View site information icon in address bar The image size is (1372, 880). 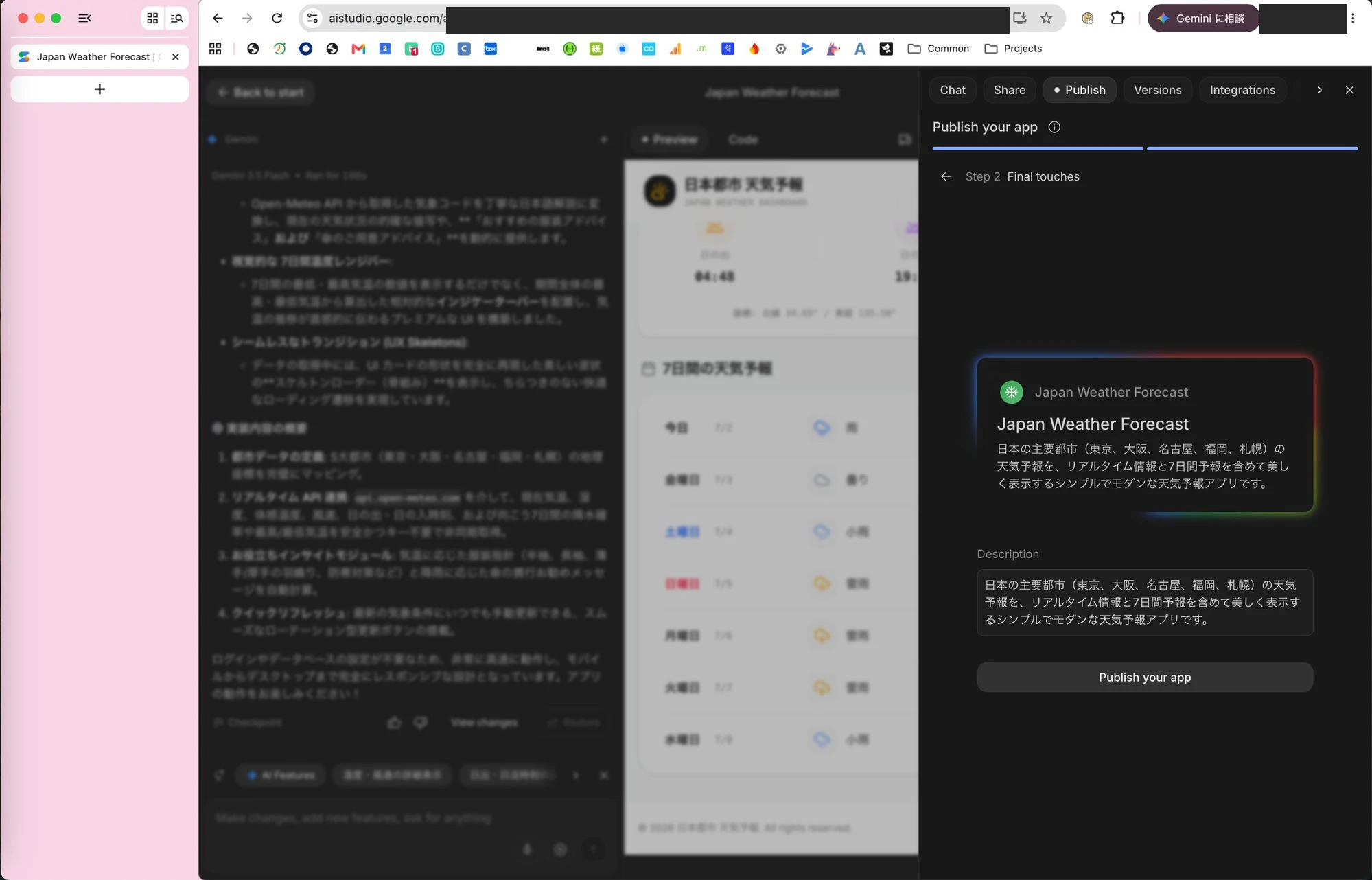(x=312, y=19)
